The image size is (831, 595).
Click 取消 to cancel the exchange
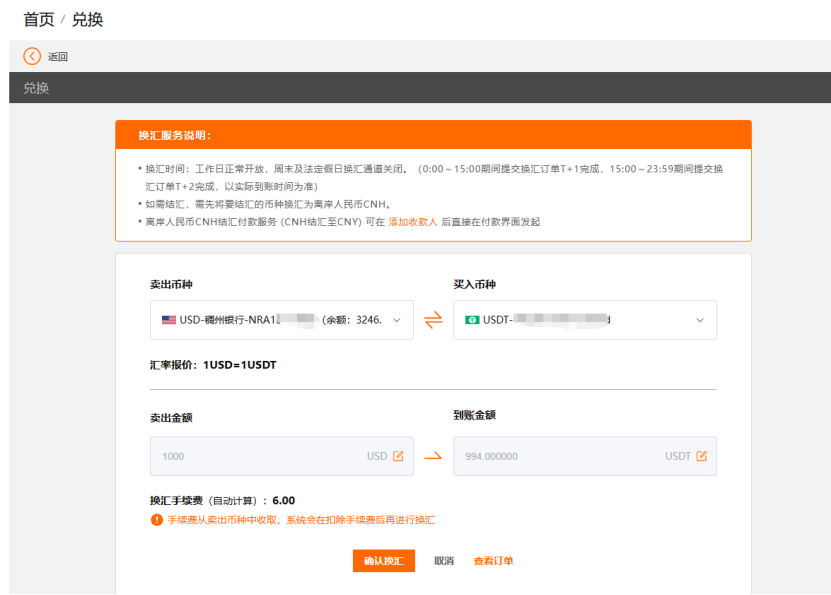444,561
